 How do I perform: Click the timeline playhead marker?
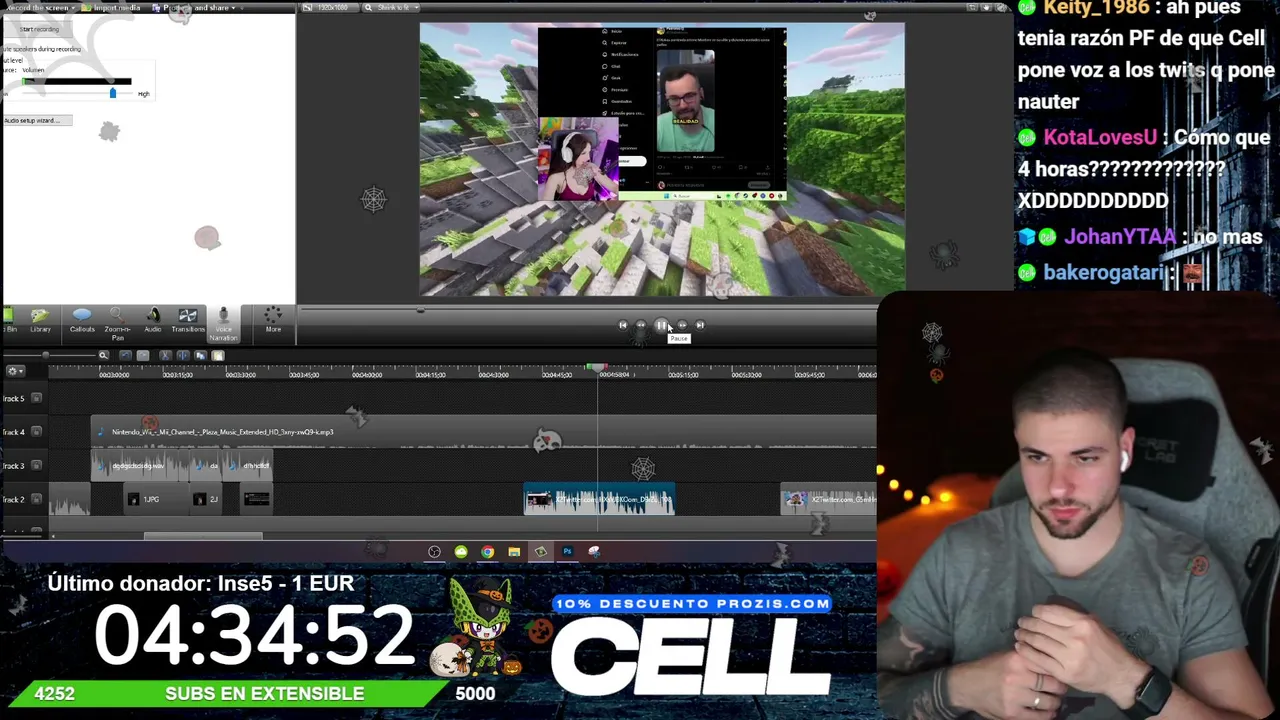(x=597, y=367)
